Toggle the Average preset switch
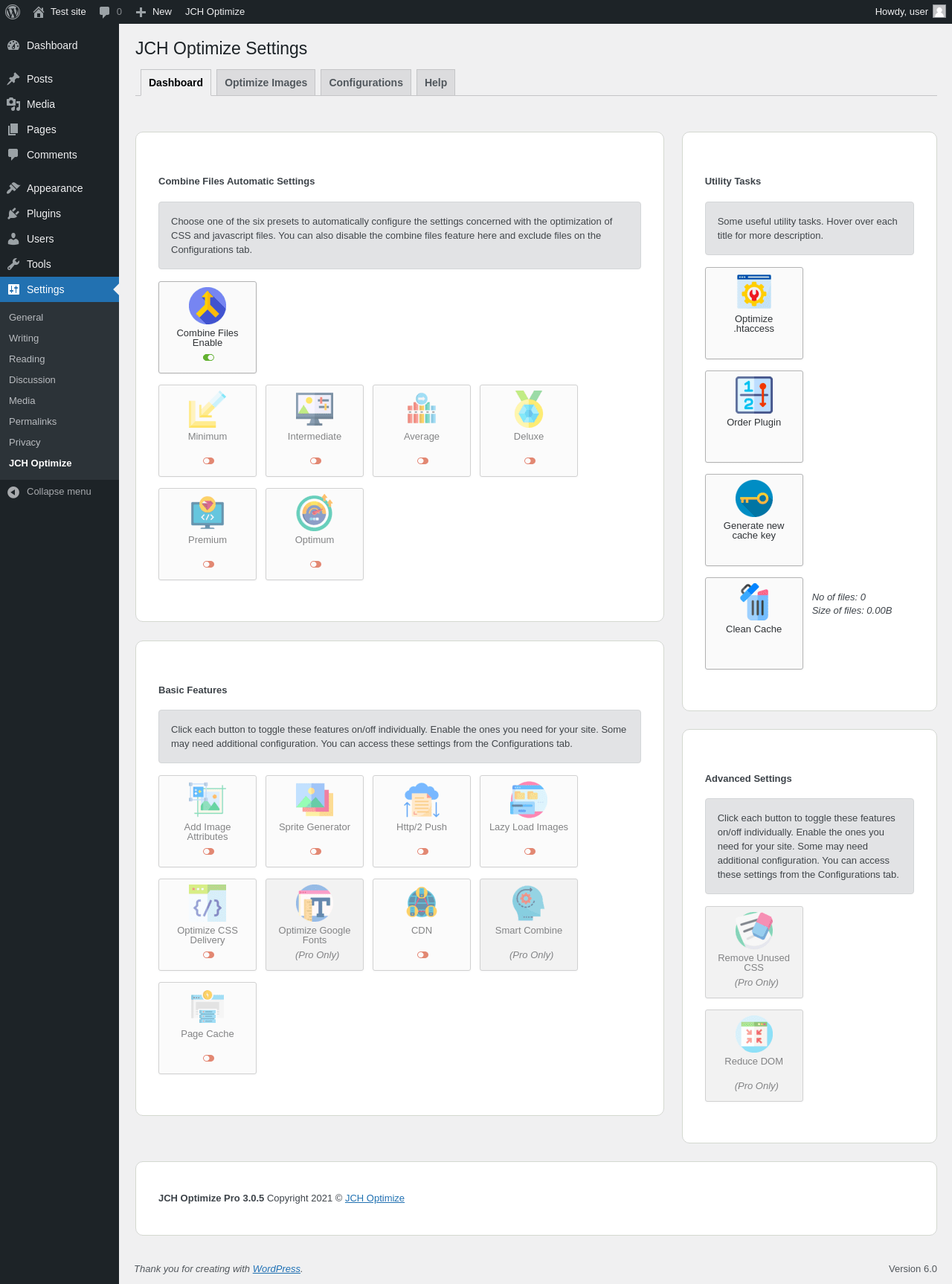The image size is (952, 1284). (422, 461)
